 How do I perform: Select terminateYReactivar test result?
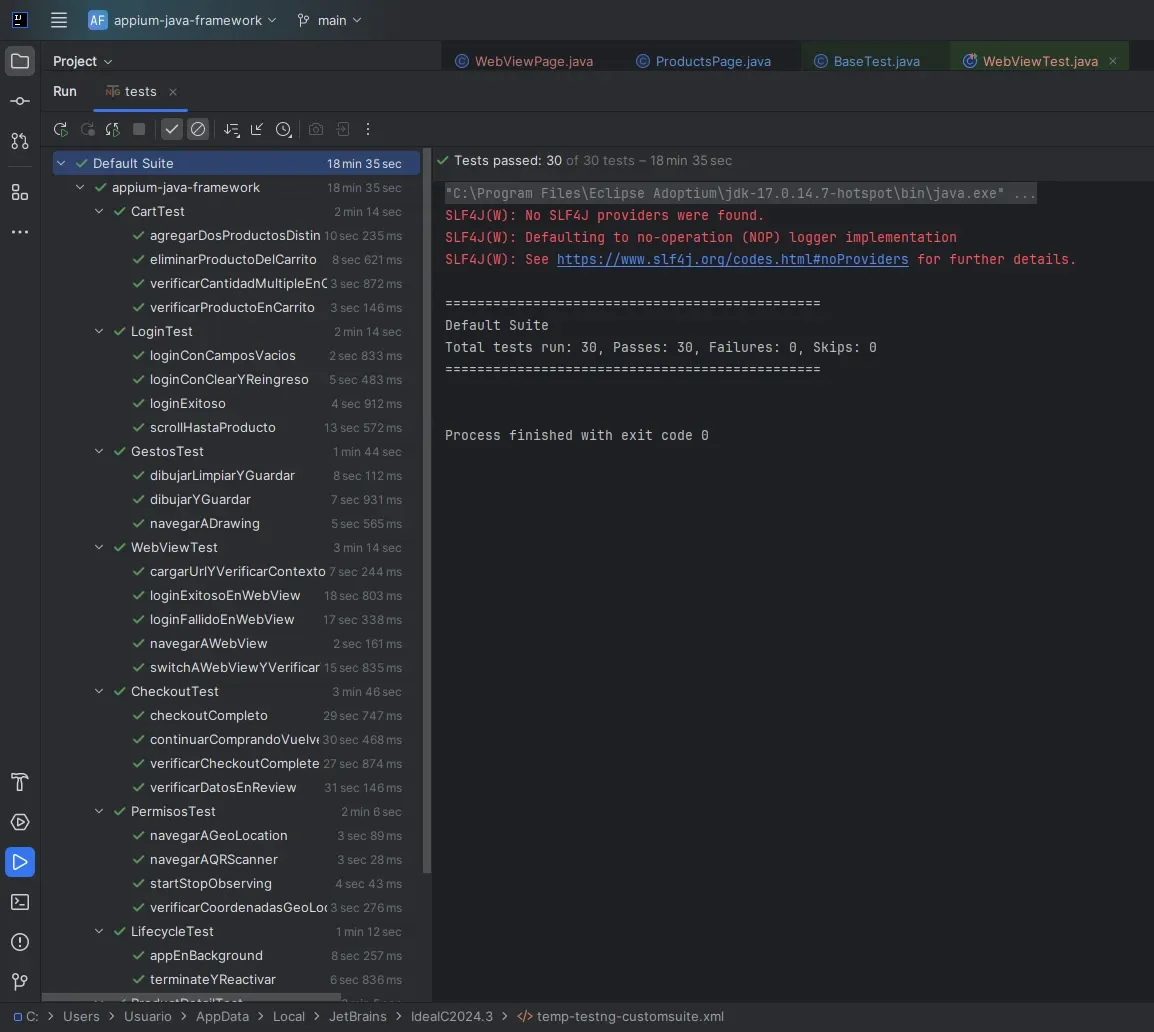coord(236,979)
